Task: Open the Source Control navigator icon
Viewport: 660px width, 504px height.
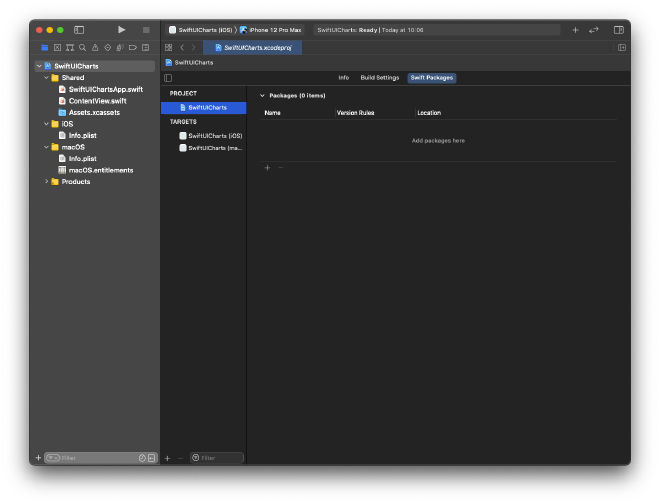Action: [57, 47]
